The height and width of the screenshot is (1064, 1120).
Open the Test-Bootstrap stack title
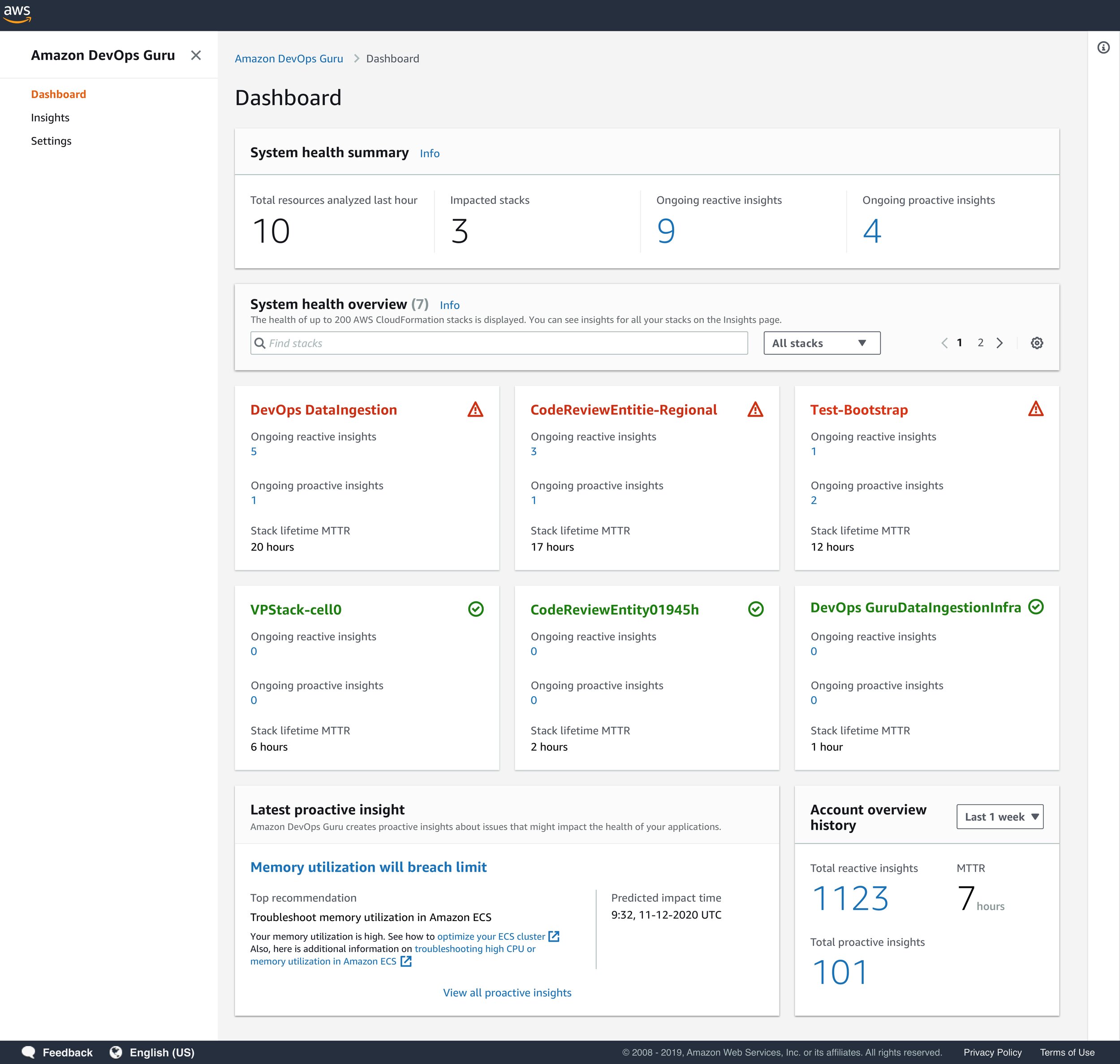point(858,409)
